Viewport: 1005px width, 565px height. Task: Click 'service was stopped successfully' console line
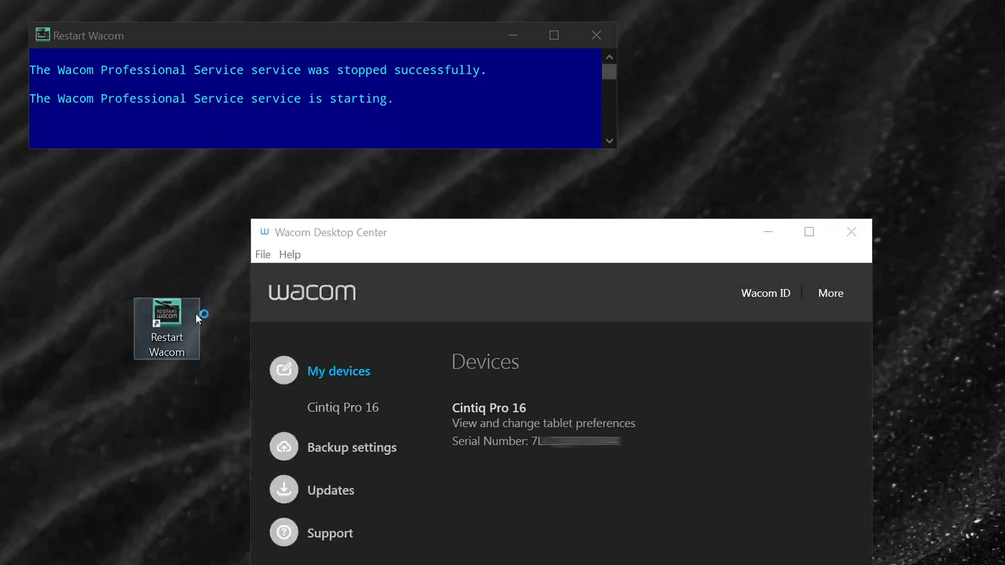(258, 70)
